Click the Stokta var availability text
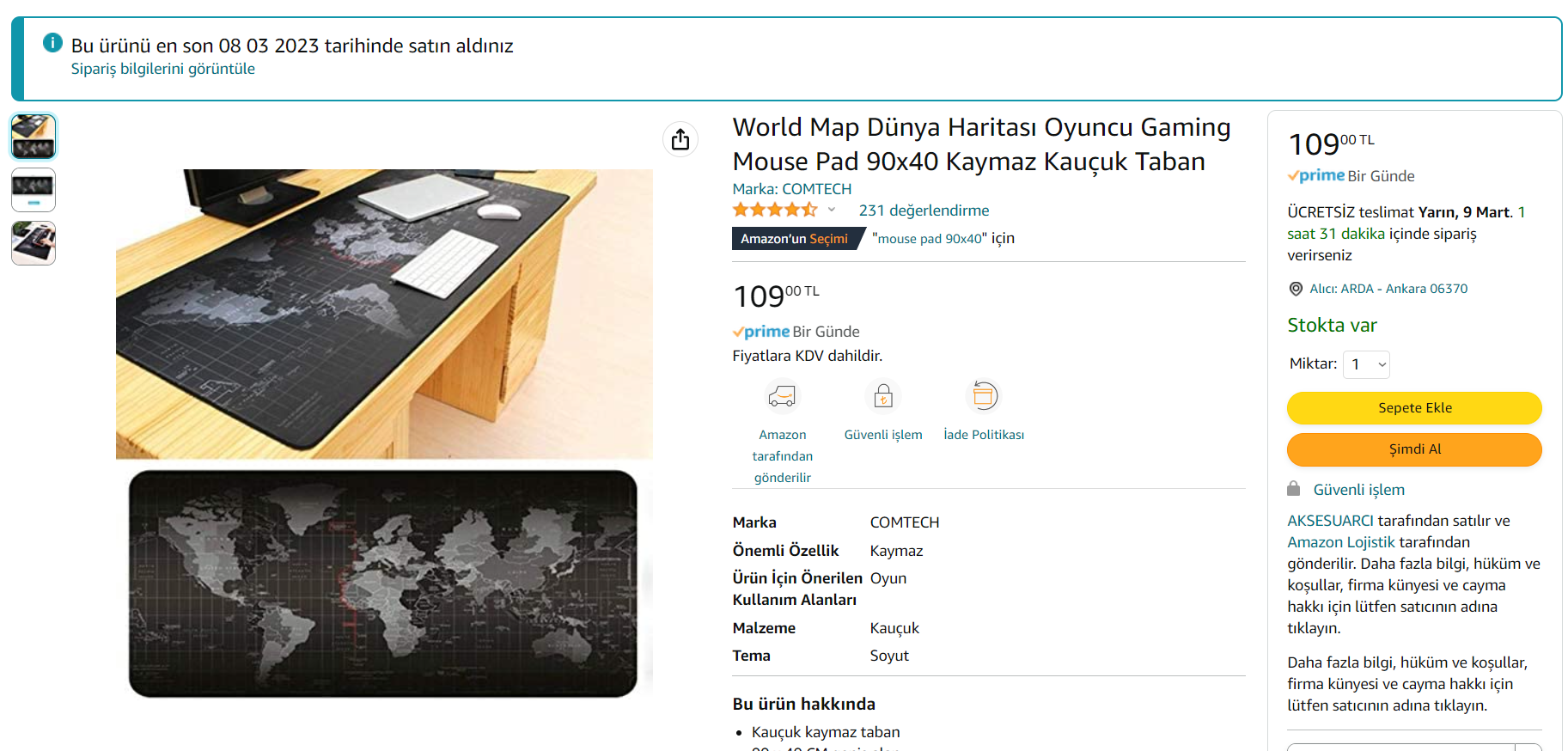The width and height of the screenshot is (1568, 751). pyautogui.click(x=1332, y=326)
